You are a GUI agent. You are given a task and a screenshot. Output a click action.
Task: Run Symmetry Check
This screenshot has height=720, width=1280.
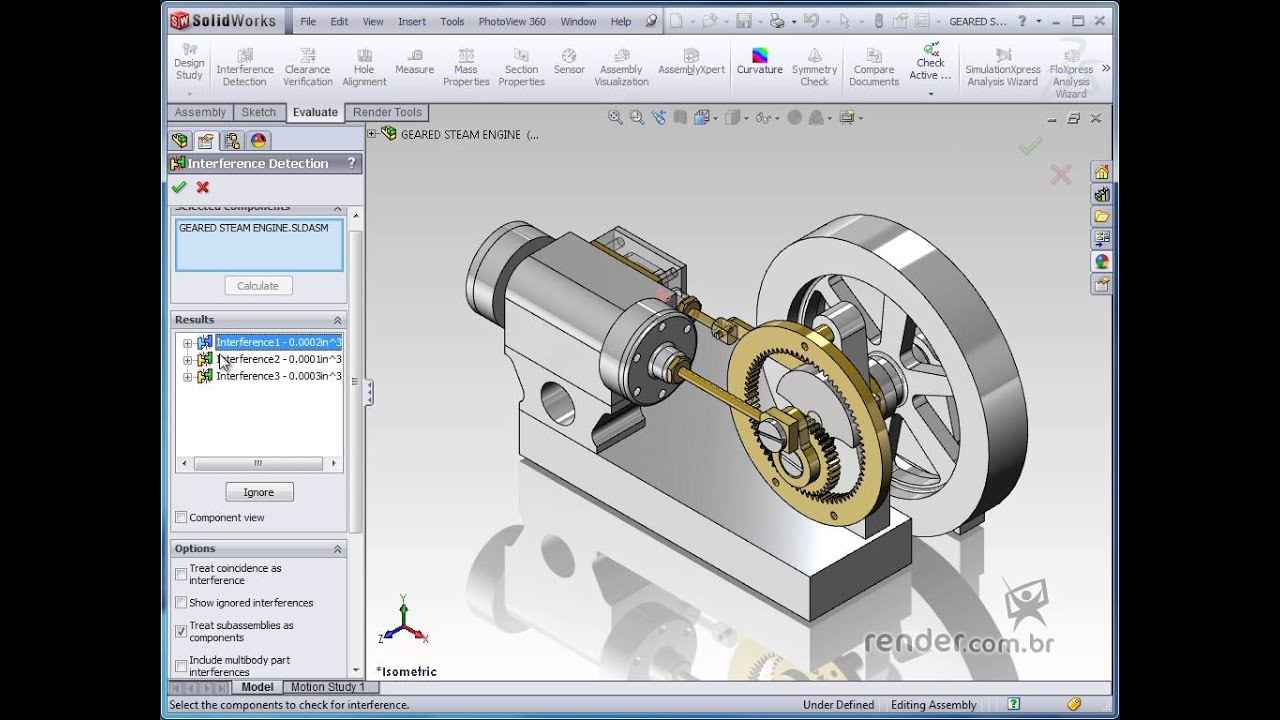click(814, 67)
